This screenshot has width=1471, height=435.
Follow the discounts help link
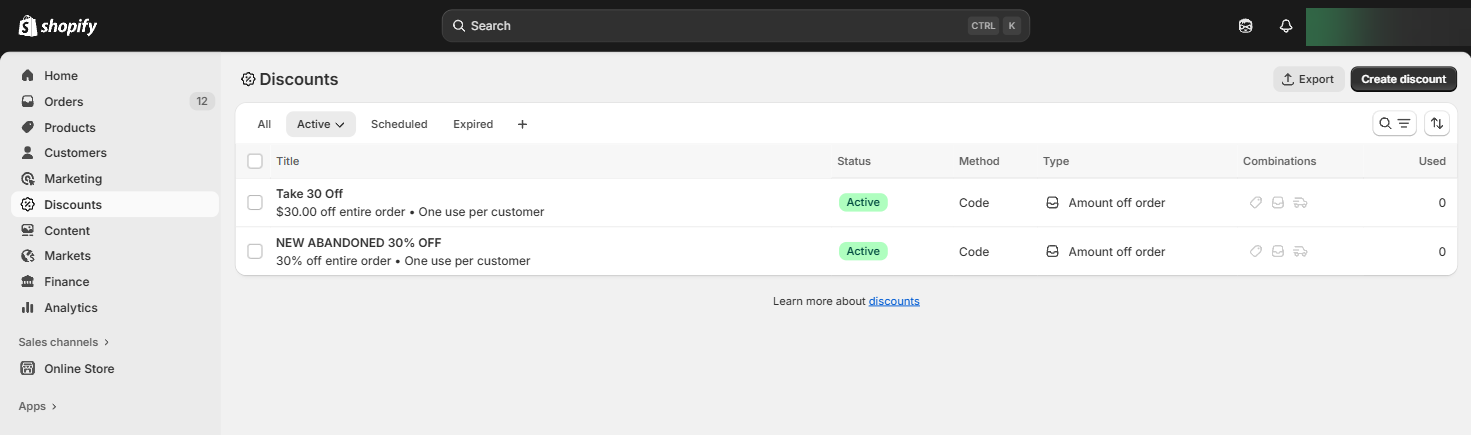coord(894,301)
